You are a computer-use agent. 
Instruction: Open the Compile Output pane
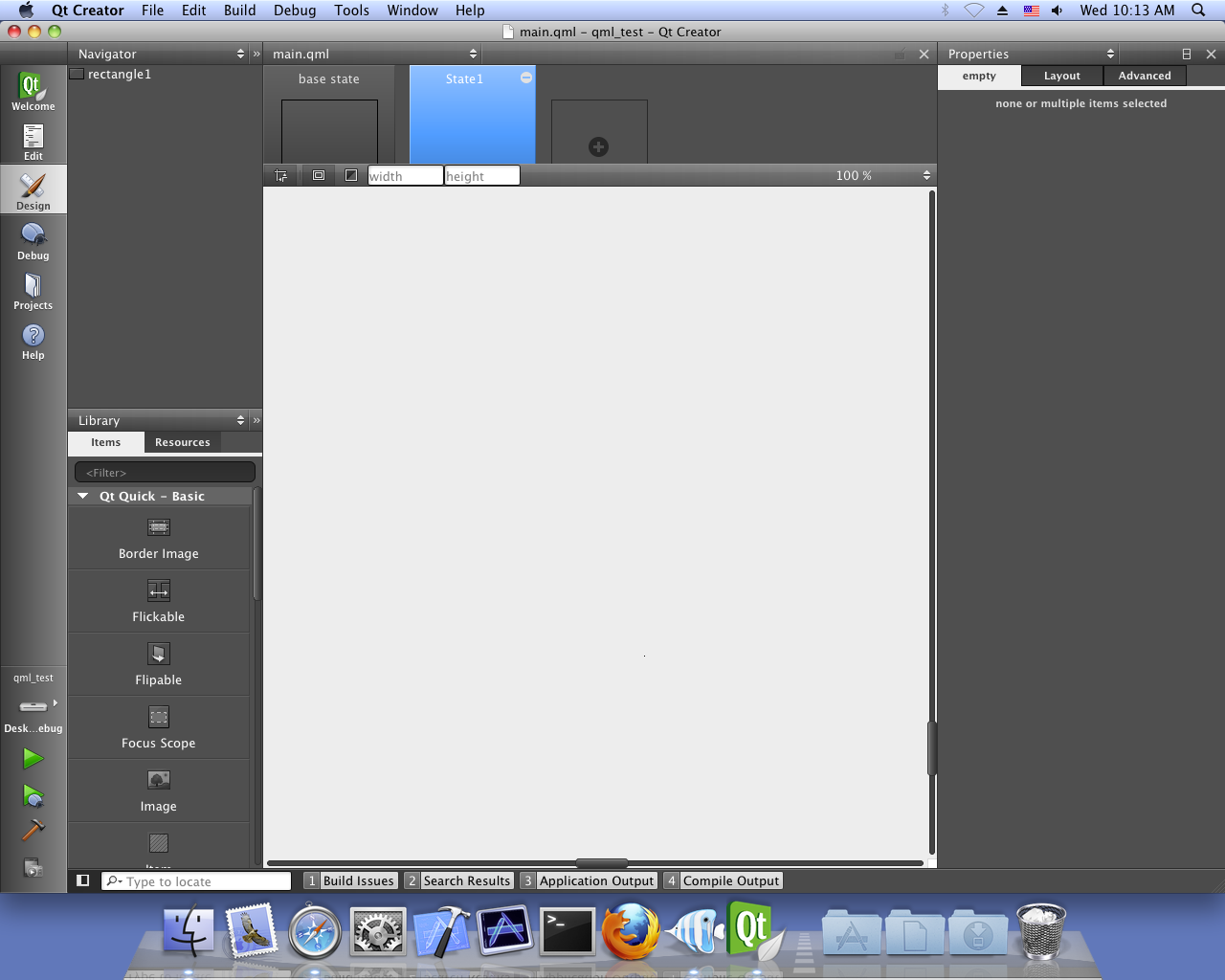(724, 880)
